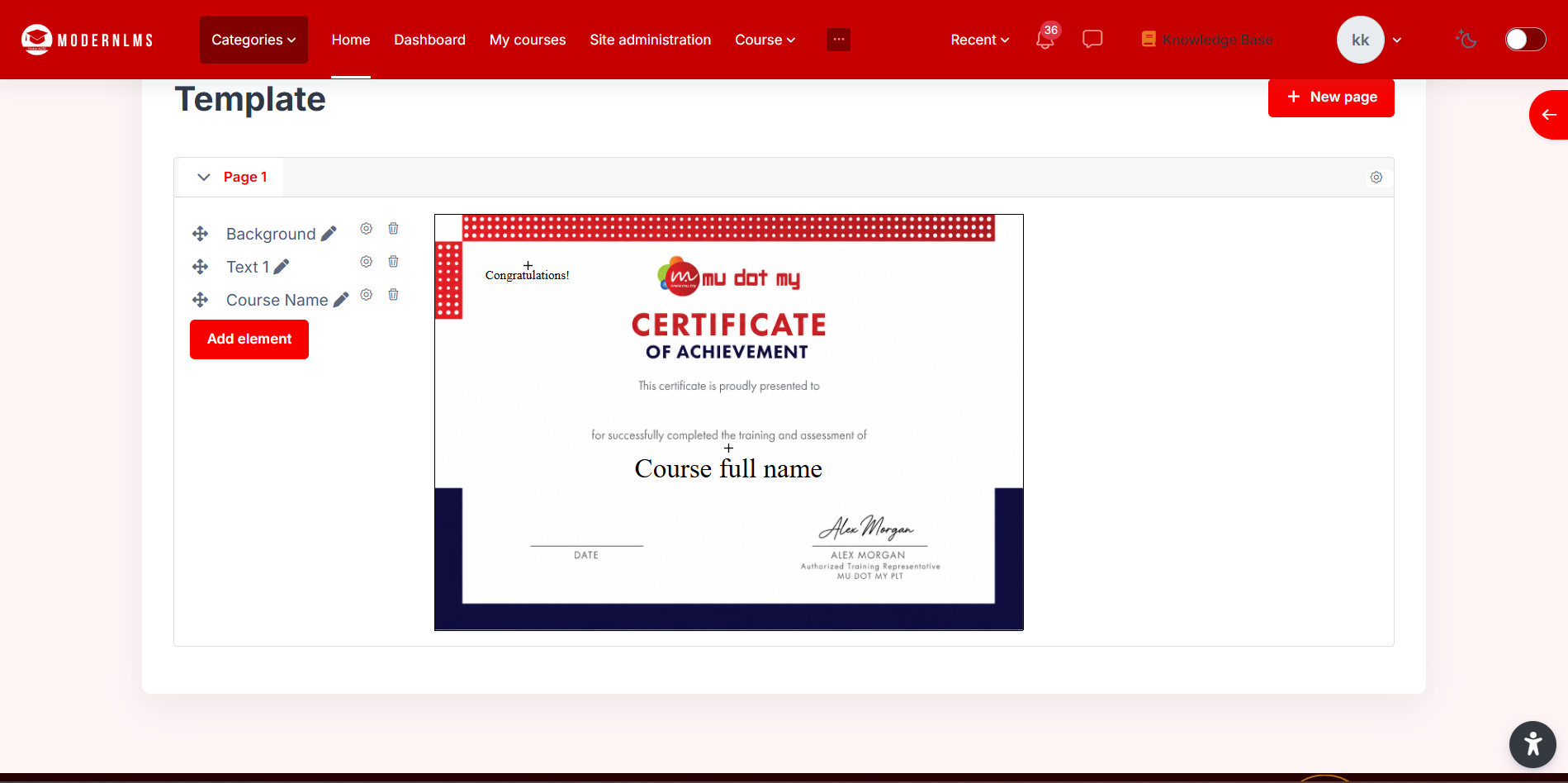Open settings gear for Course Name element
Image resolution: width=1568 pixels, height=783 pixels.
pyautogui.click(x=367, y=295)
